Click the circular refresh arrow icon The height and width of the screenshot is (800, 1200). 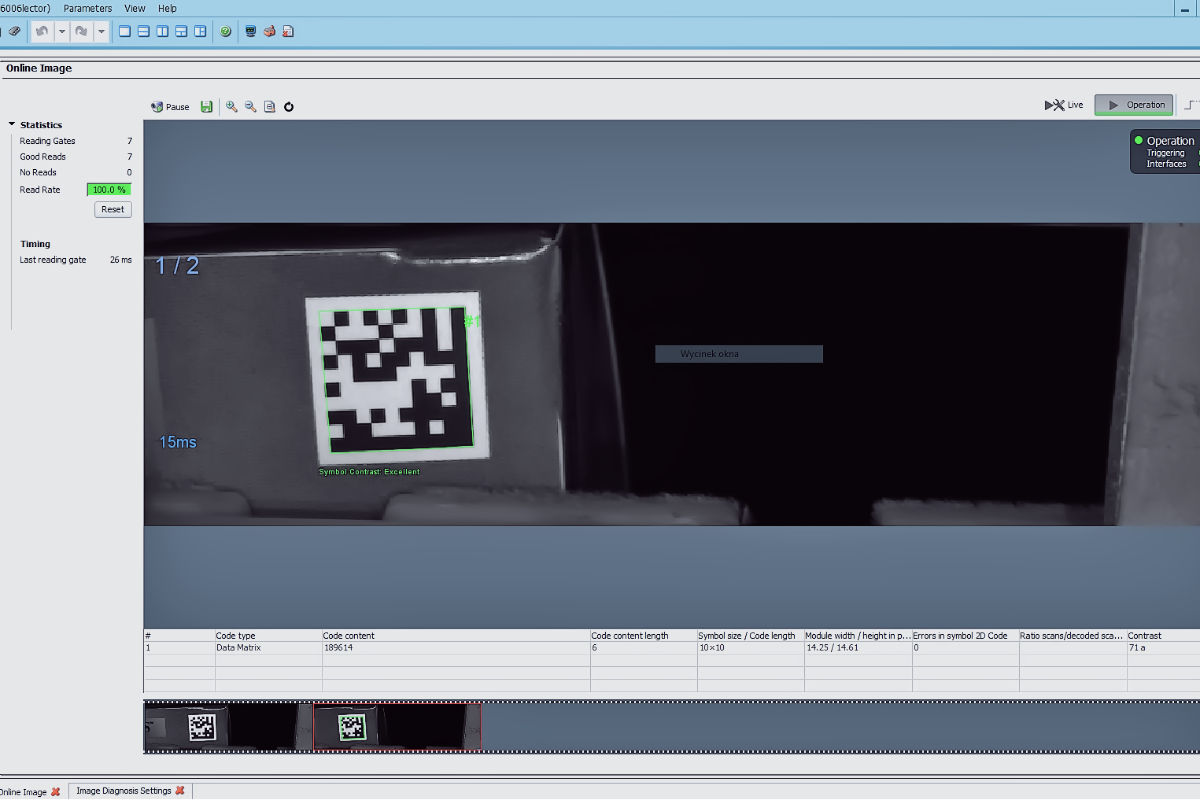pos(289,107)
